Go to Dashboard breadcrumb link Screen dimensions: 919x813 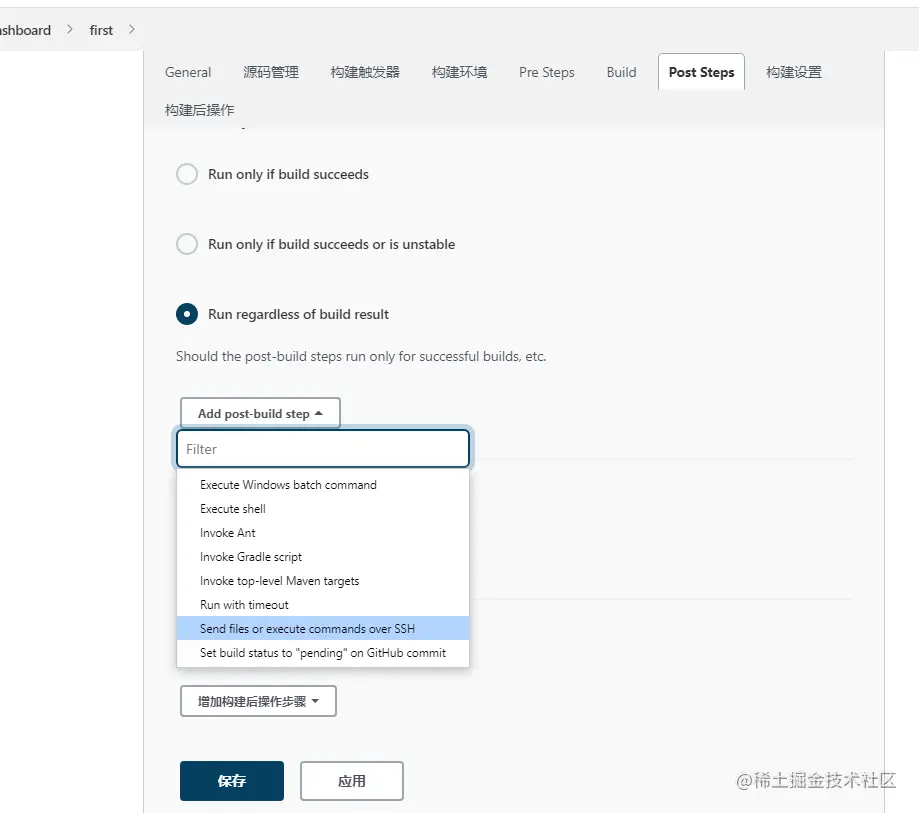pos(25,30)
